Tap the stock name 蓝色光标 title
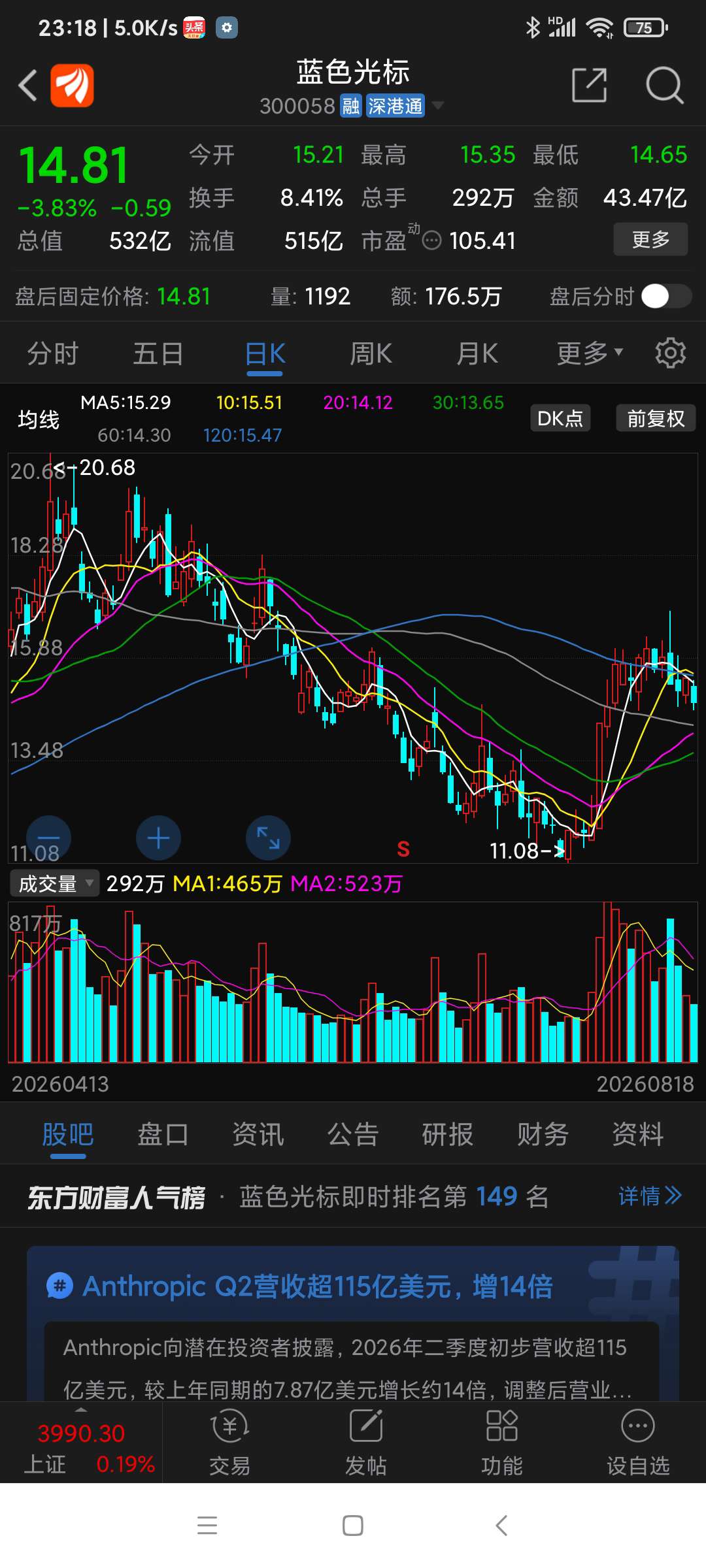The image size is (706, 1568). tap(353, 73)
